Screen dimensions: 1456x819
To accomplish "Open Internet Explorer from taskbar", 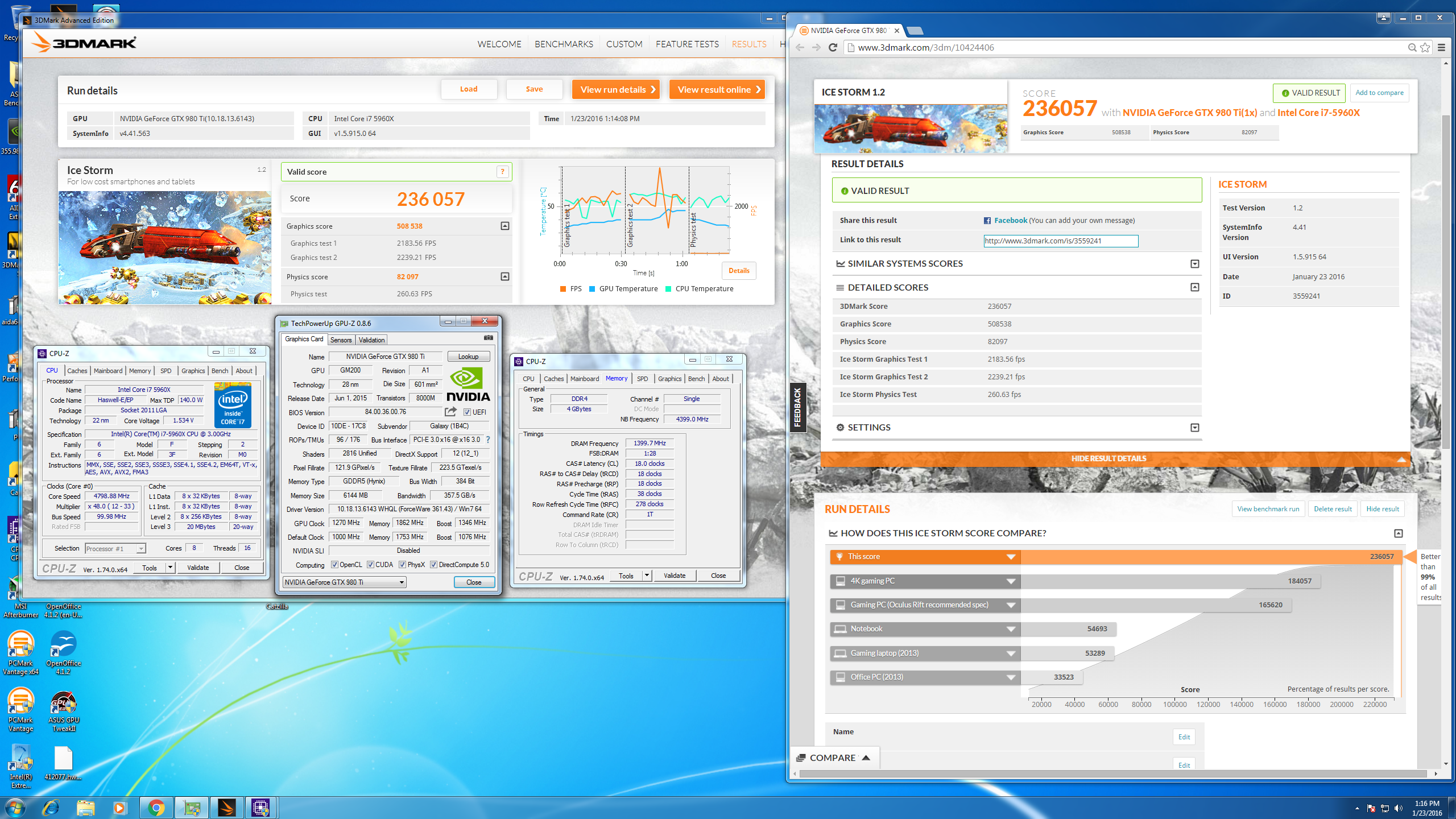I will point(51,807).
